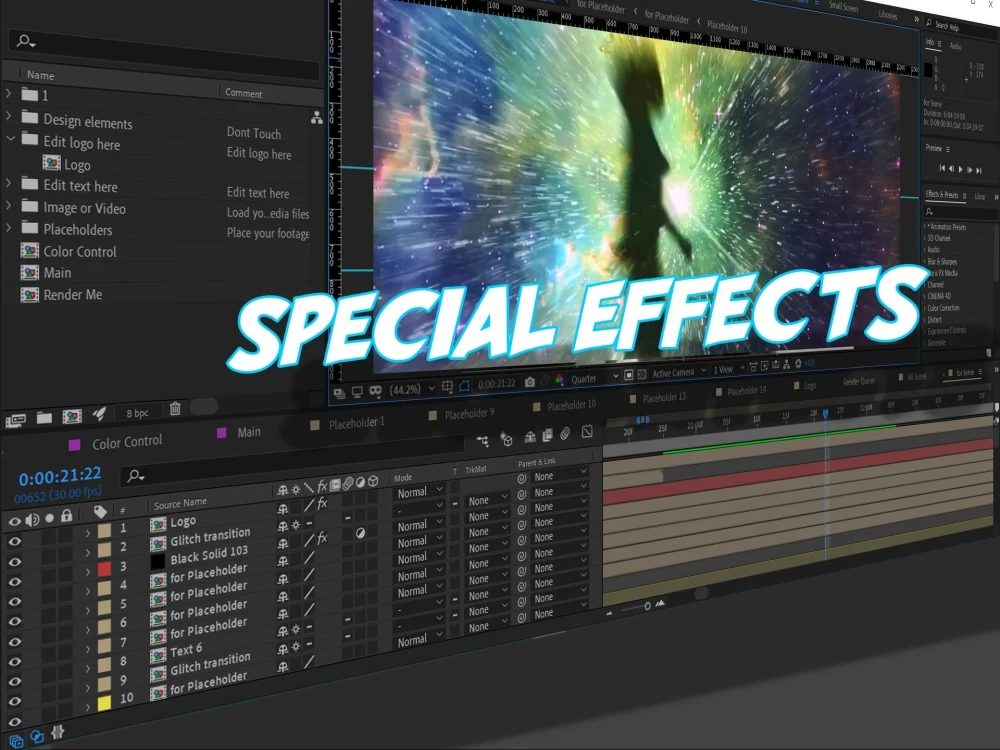Click the current time 0:00:21:22 in timeline
Image resolution: width=1000 pixels, height=750 pixels.
pos(59,476)
